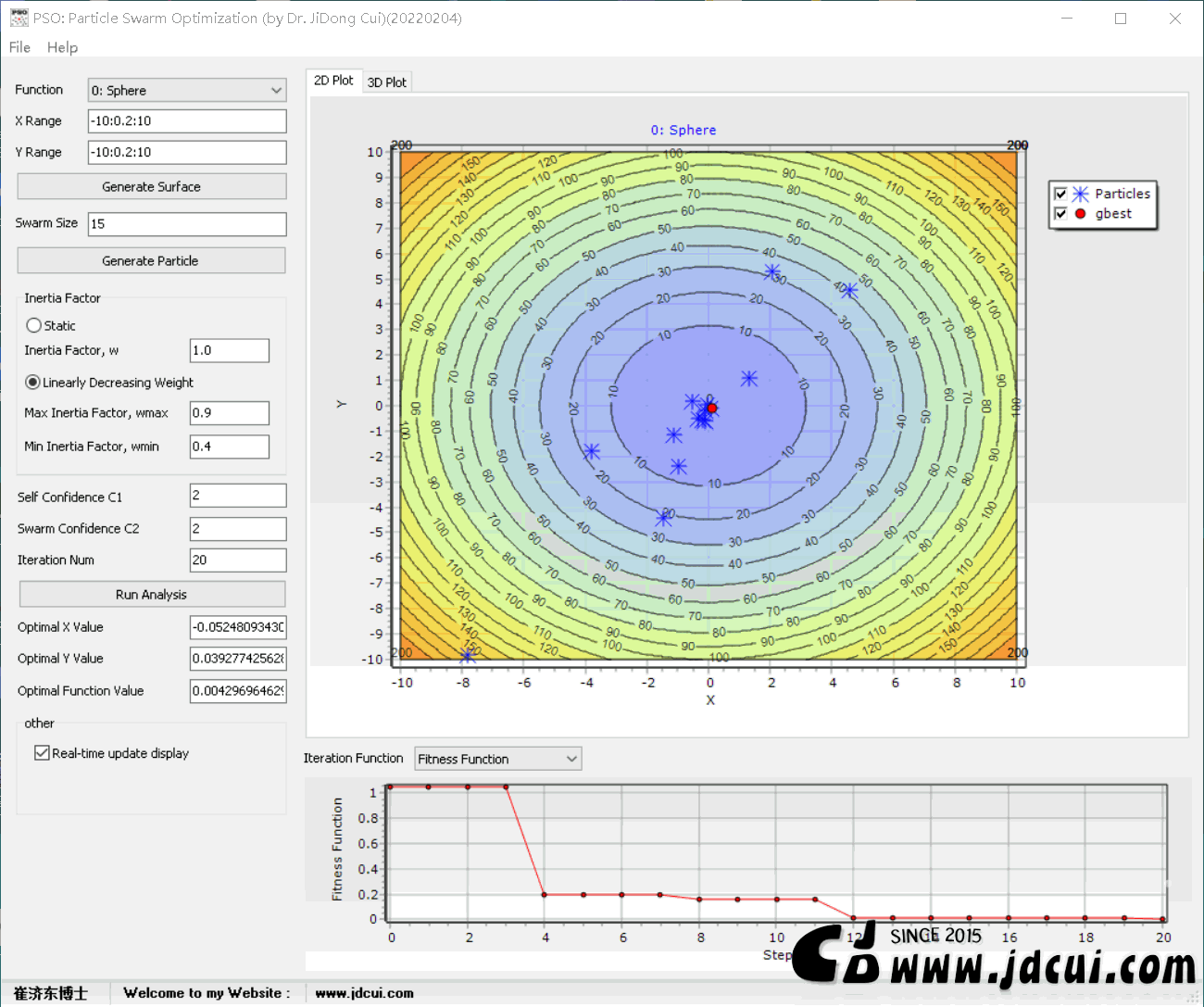Viewport: 1204px width, 1007px height.
Task: Click the Optimal Function Value field
Action: tap(238, 691)
